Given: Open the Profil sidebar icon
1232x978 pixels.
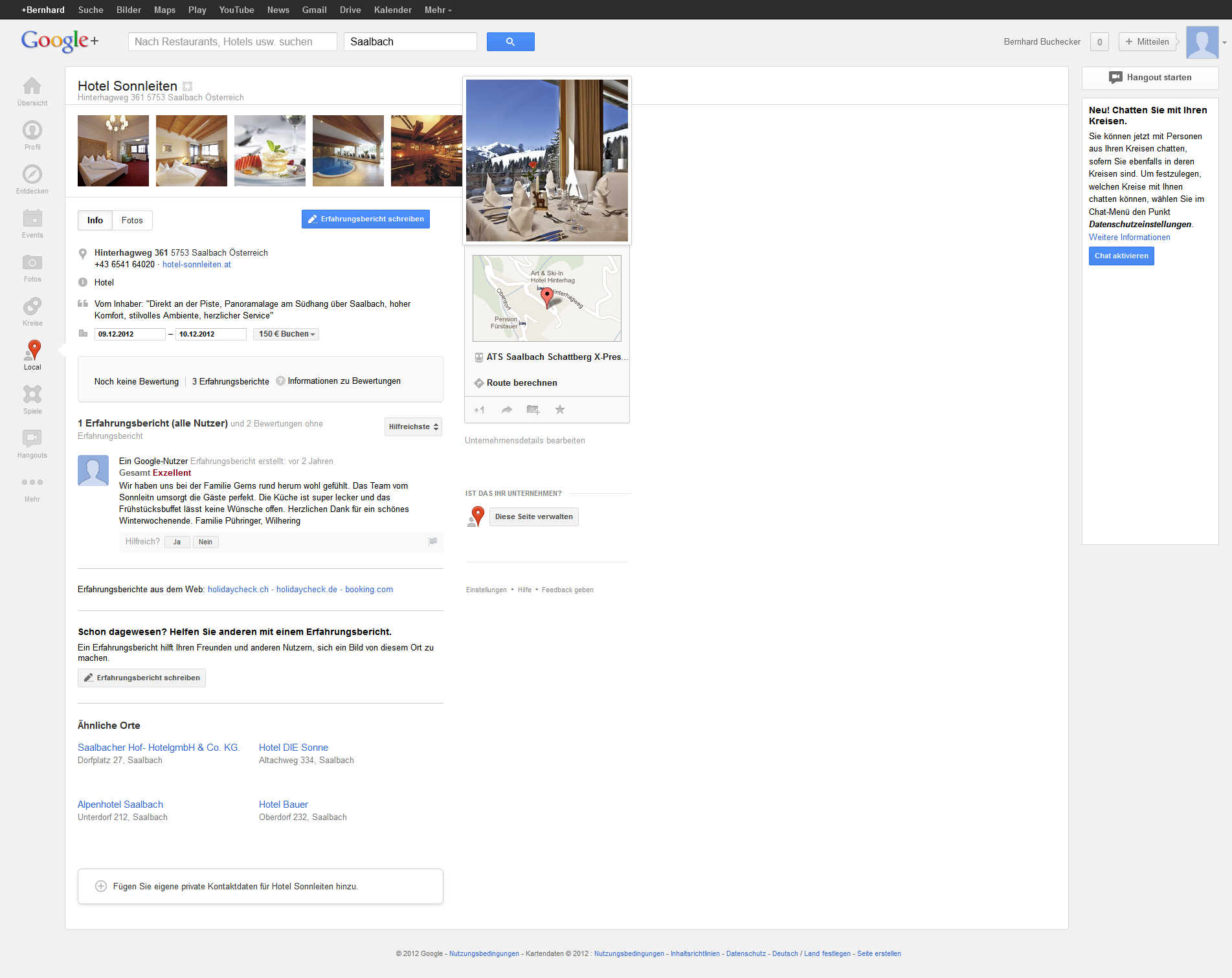Looking at the screenshot, I should [x=32, y=130].
